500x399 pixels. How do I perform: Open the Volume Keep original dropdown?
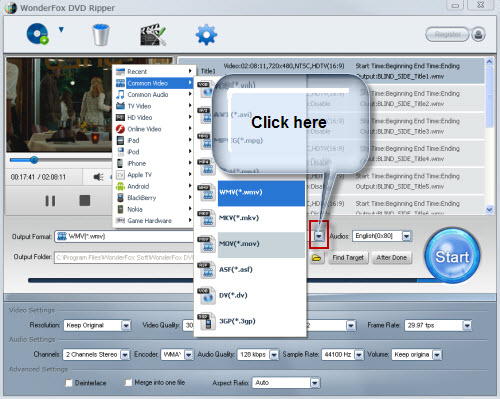pos(437,355)
